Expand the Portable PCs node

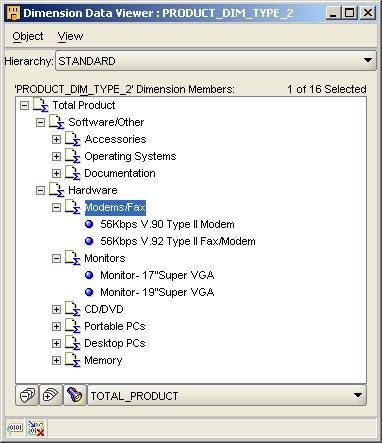click(56, 326)
